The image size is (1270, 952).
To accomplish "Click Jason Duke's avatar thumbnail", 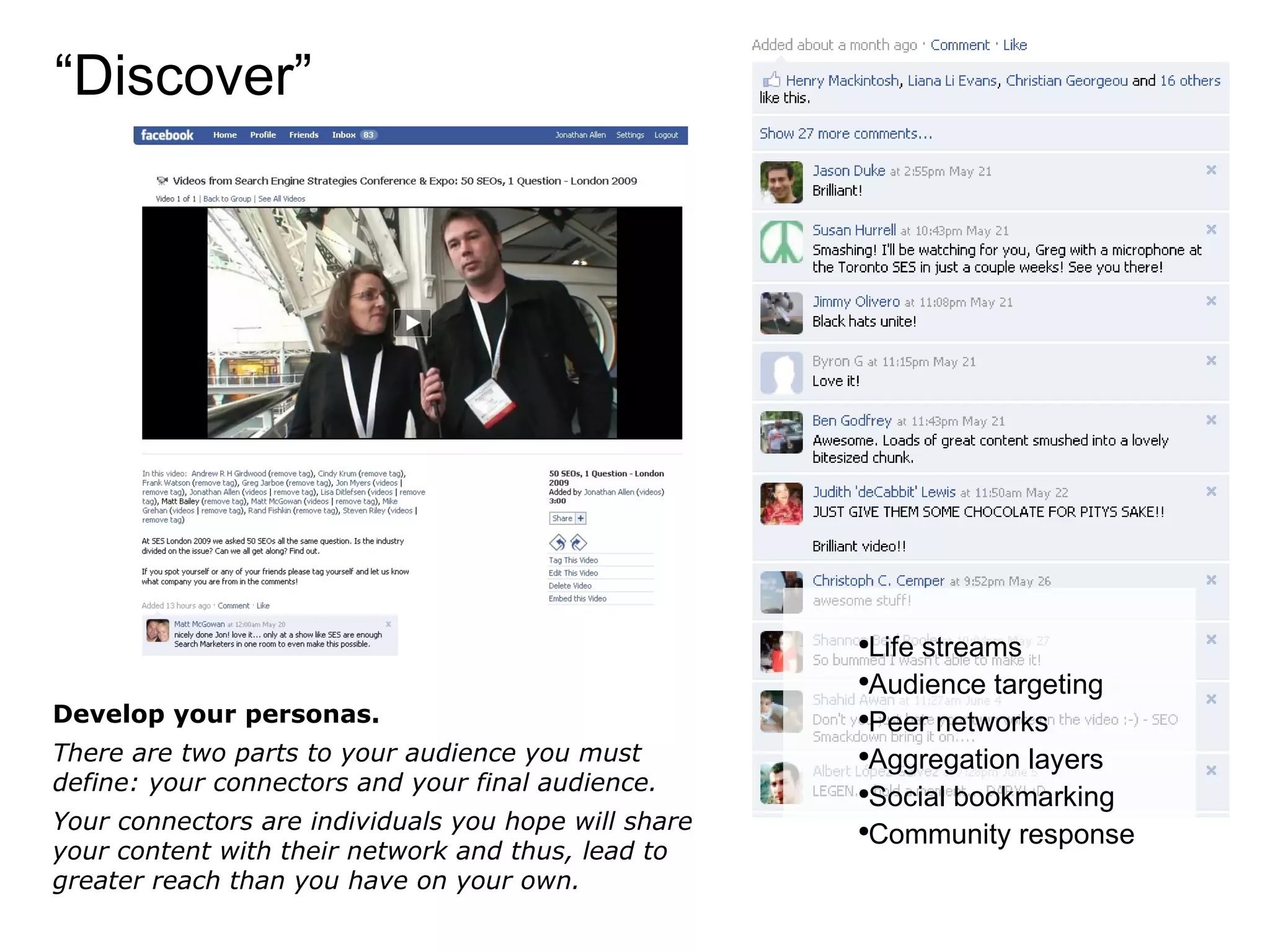I will click(781, 182).
